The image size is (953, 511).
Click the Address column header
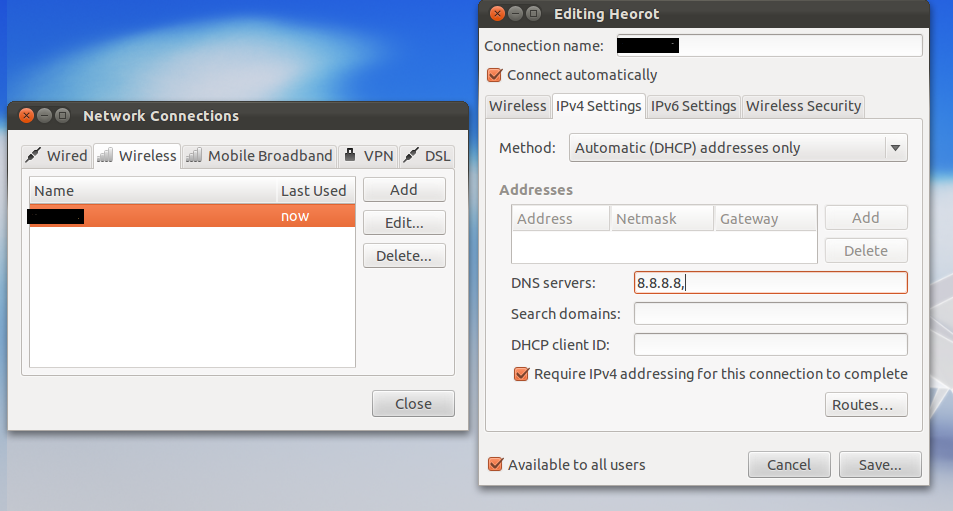[x=561, y=219]
